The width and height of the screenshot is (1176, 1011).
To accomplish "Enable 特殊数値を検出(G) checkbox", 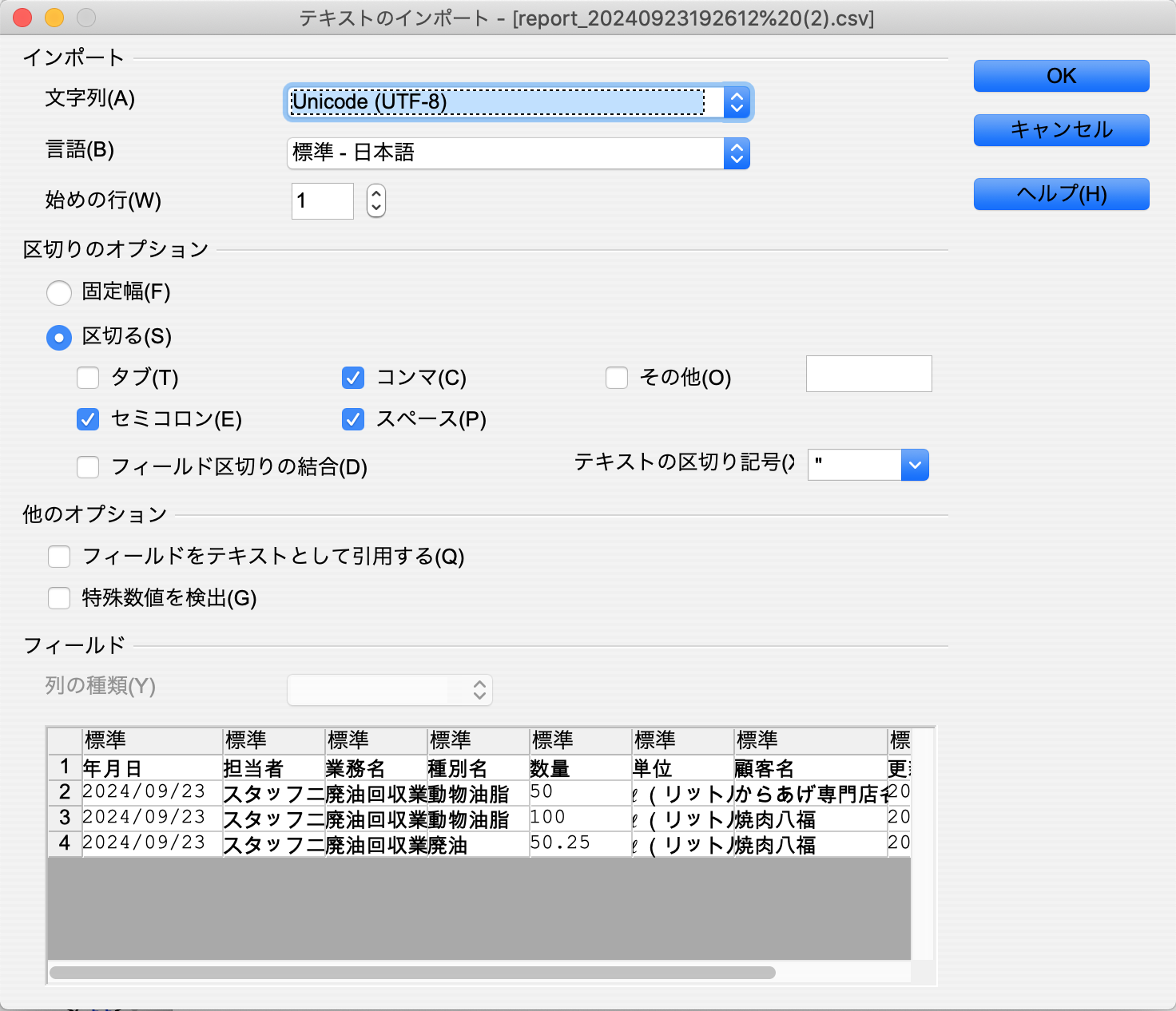I will point(59,598).
